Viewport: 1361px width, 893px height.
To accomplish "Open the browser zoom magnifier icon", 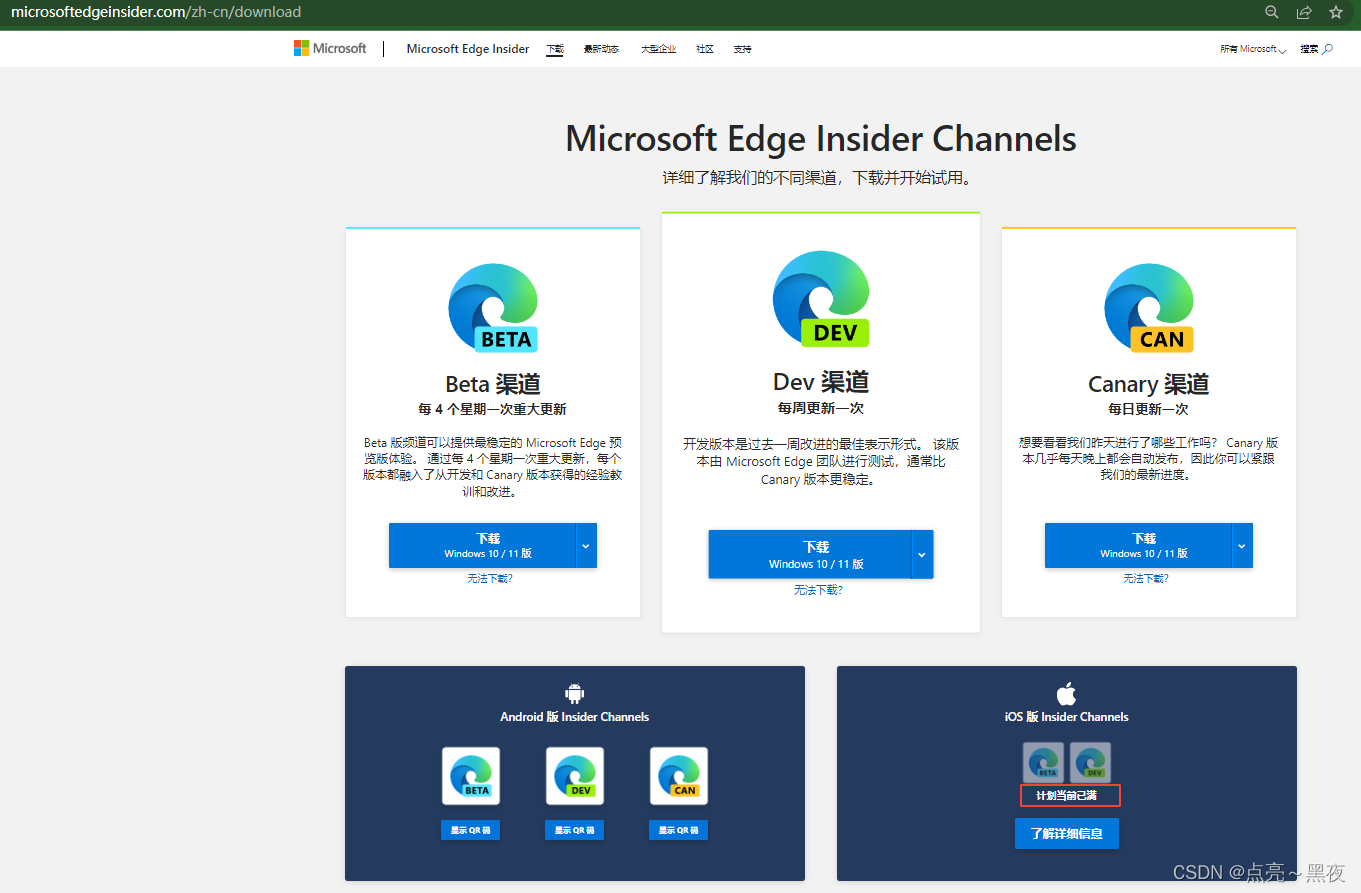I will pos(1272,12).
